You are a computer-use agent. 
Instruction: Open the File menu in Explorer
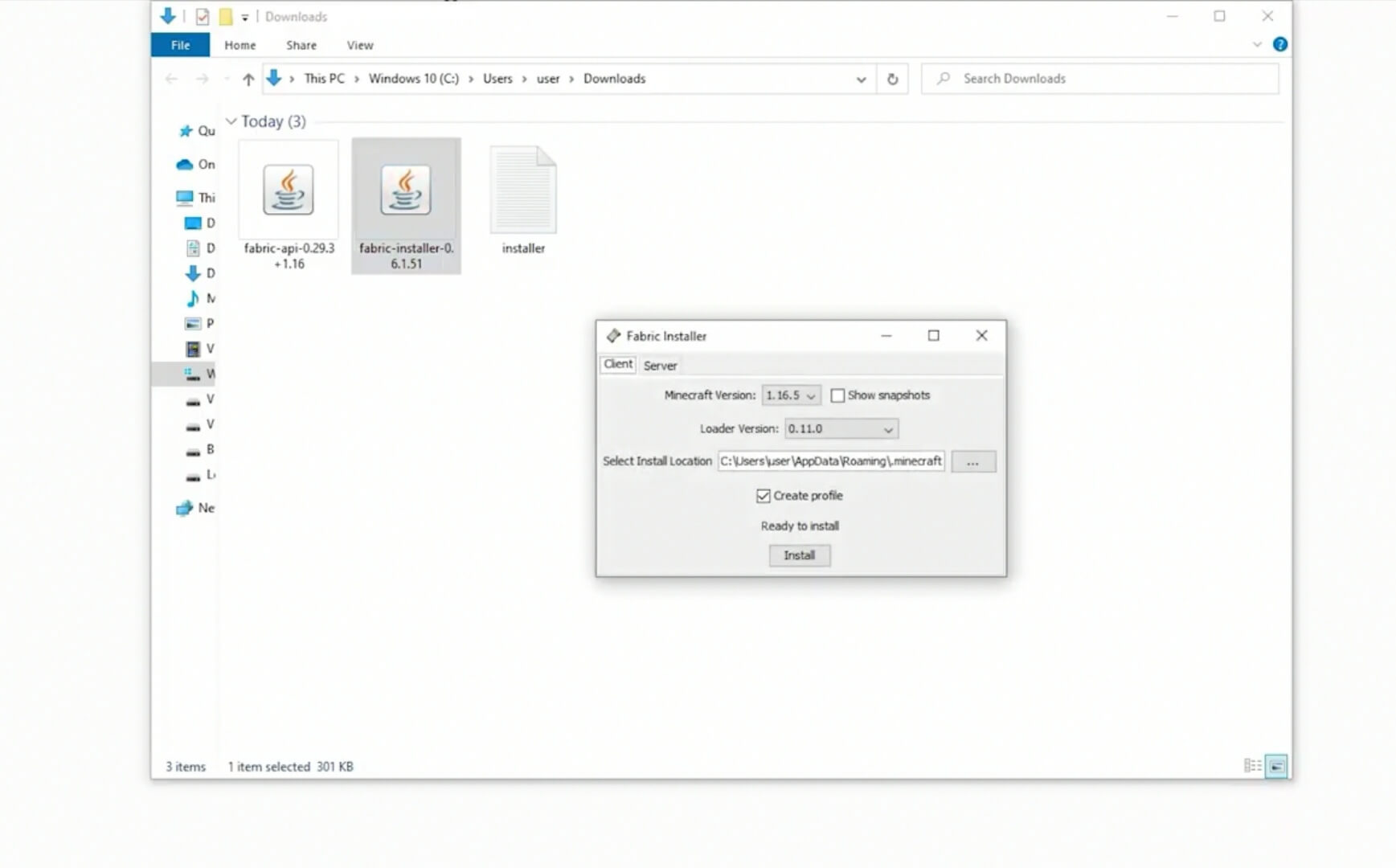point(180,45)
